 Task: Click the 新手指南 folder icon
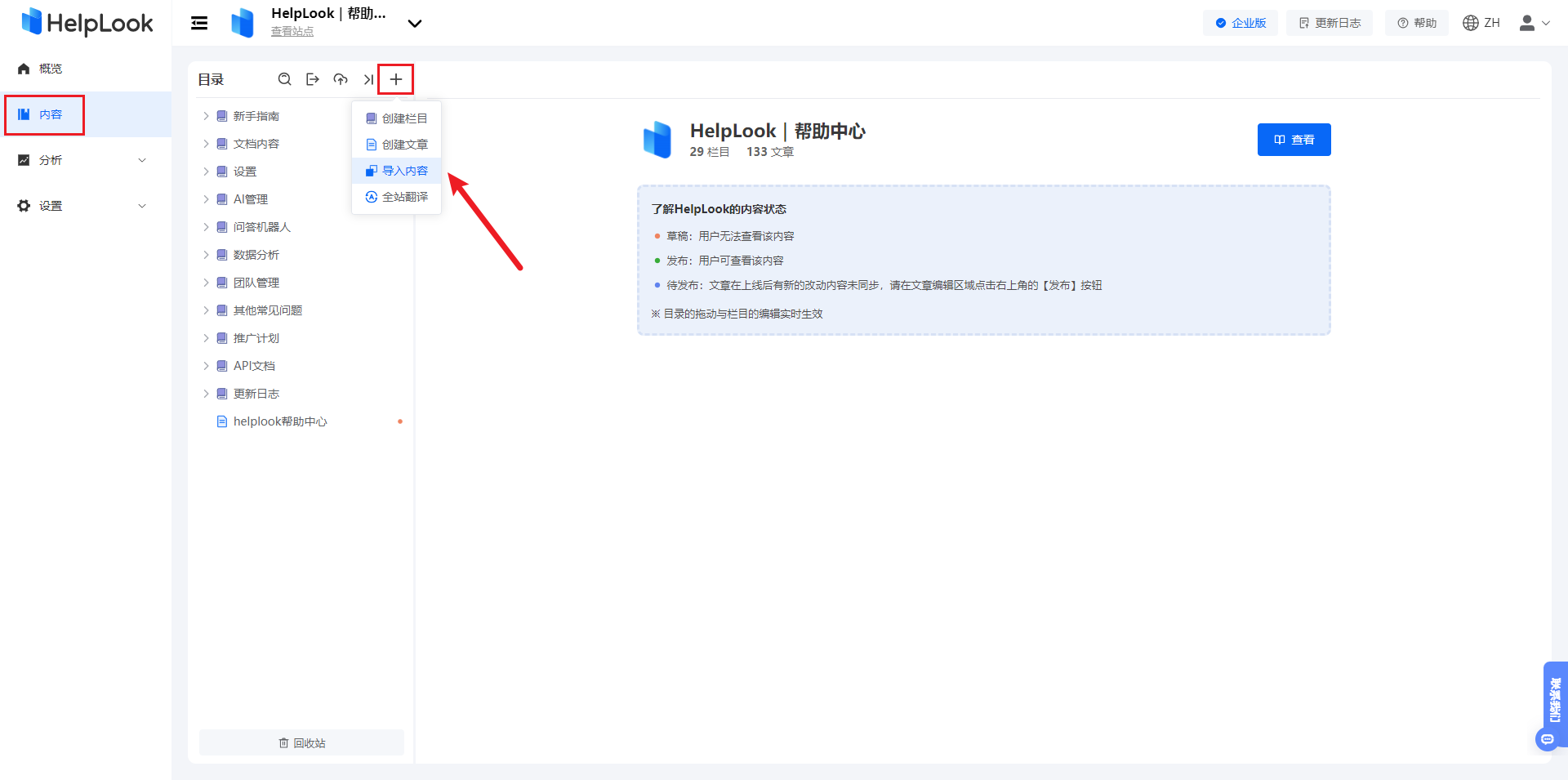221,116
